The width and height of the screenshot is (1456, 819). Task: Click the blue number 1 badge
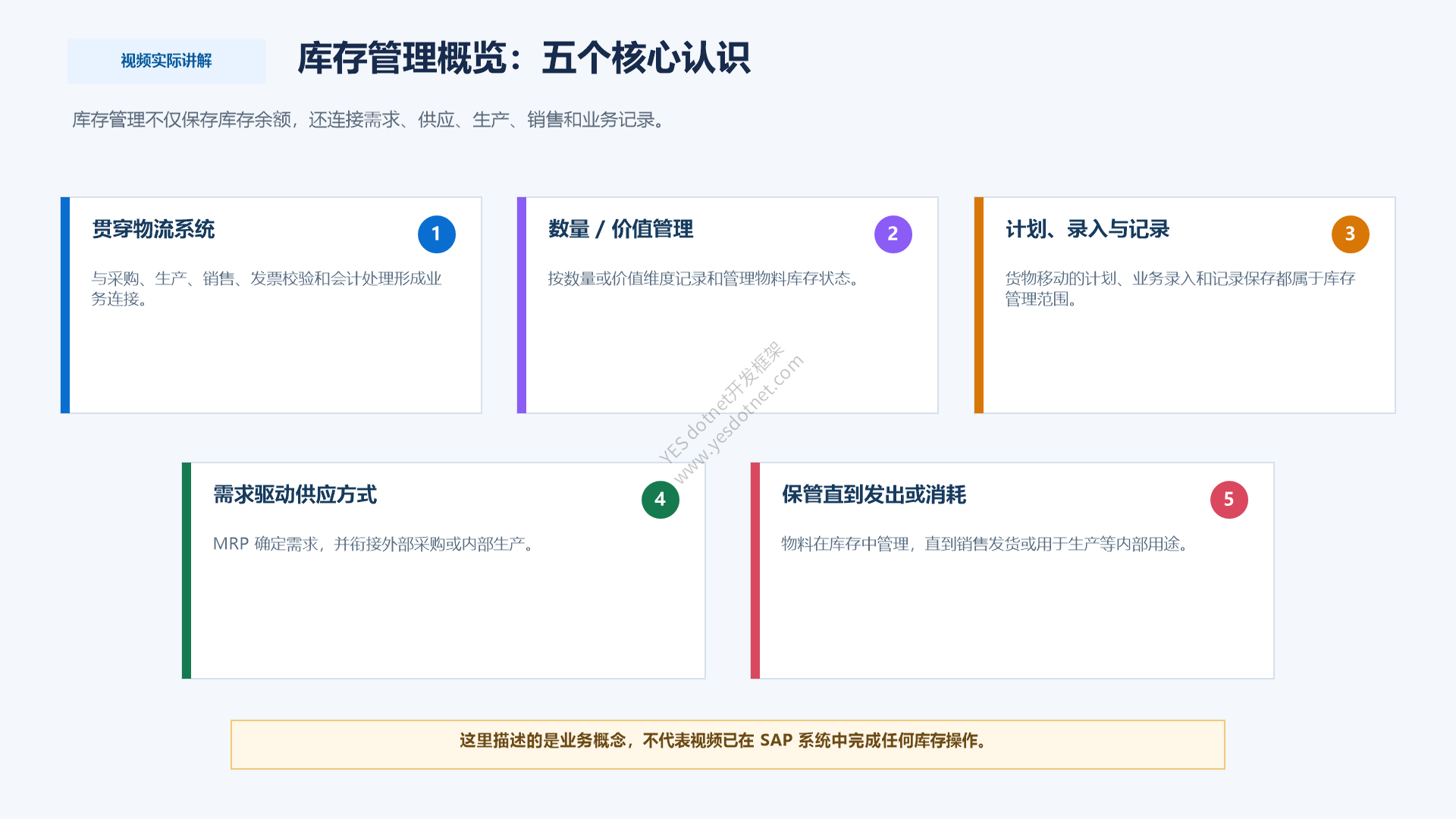[436, 234]
